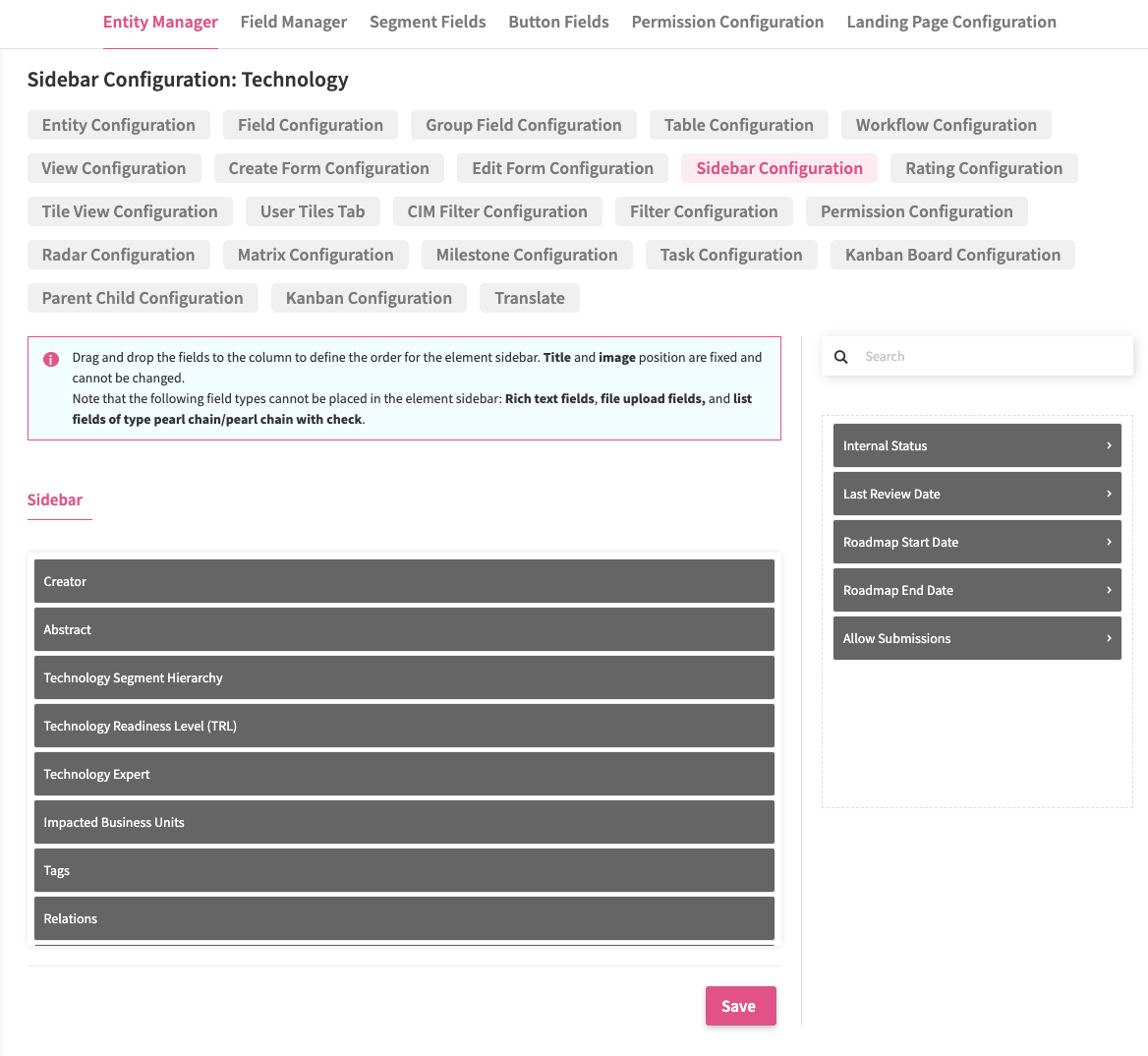Screen dimensions: 1148x1056
Task: Select the Technology Readiness Level (TRL) row
Action: point(404,726)
